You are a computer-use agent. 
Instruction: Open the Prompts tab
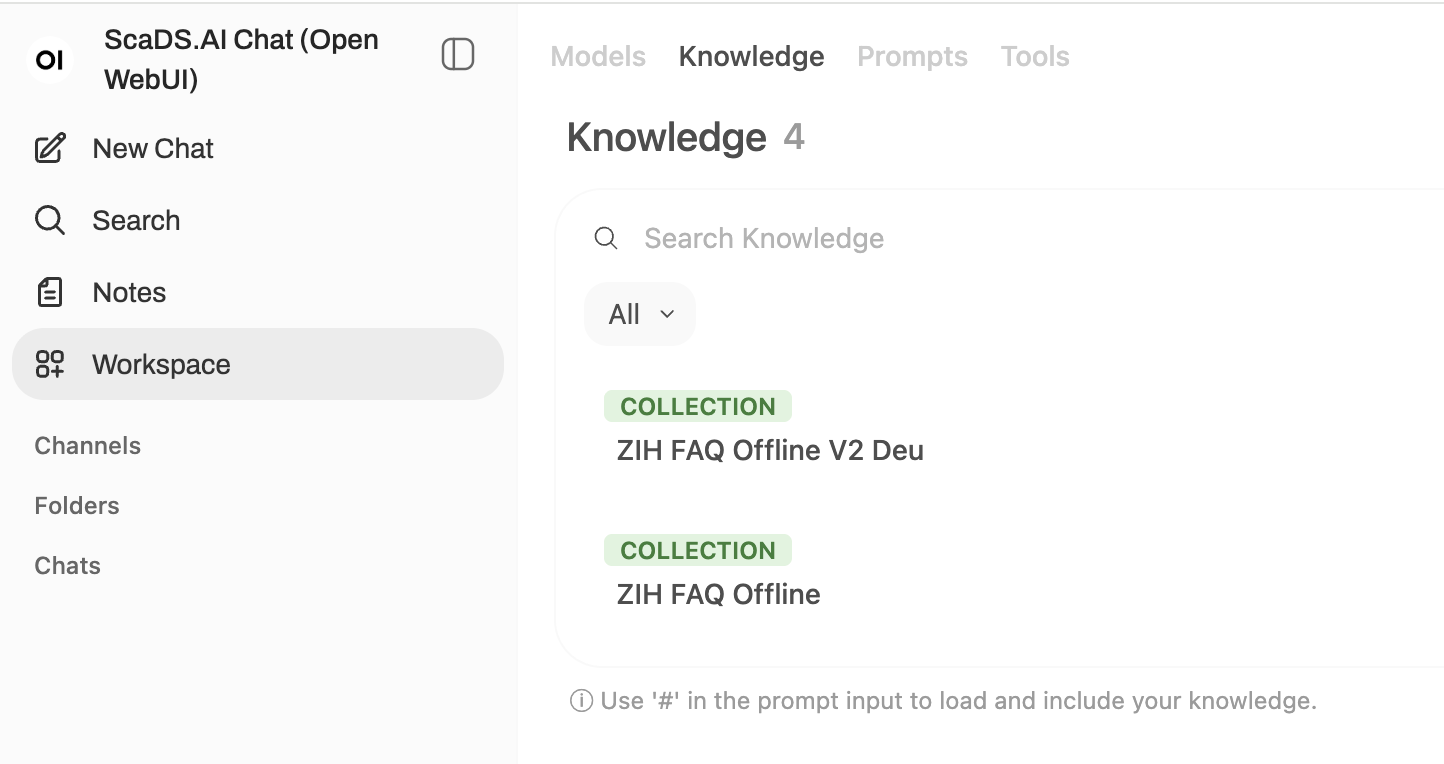click(911, 57)
